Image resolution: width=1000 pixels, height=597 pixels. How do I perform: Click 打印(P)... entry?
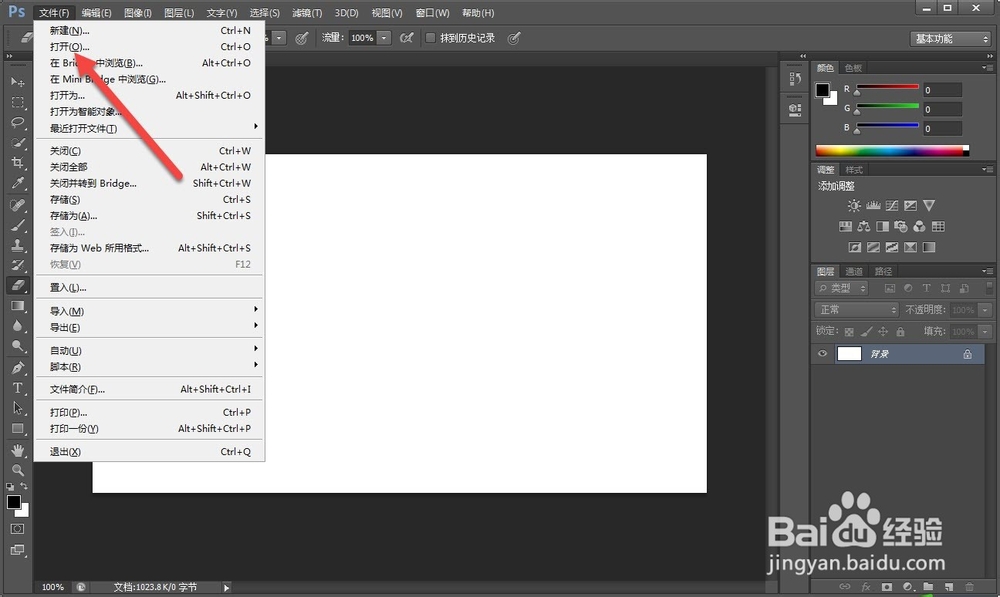pos(150,412)
